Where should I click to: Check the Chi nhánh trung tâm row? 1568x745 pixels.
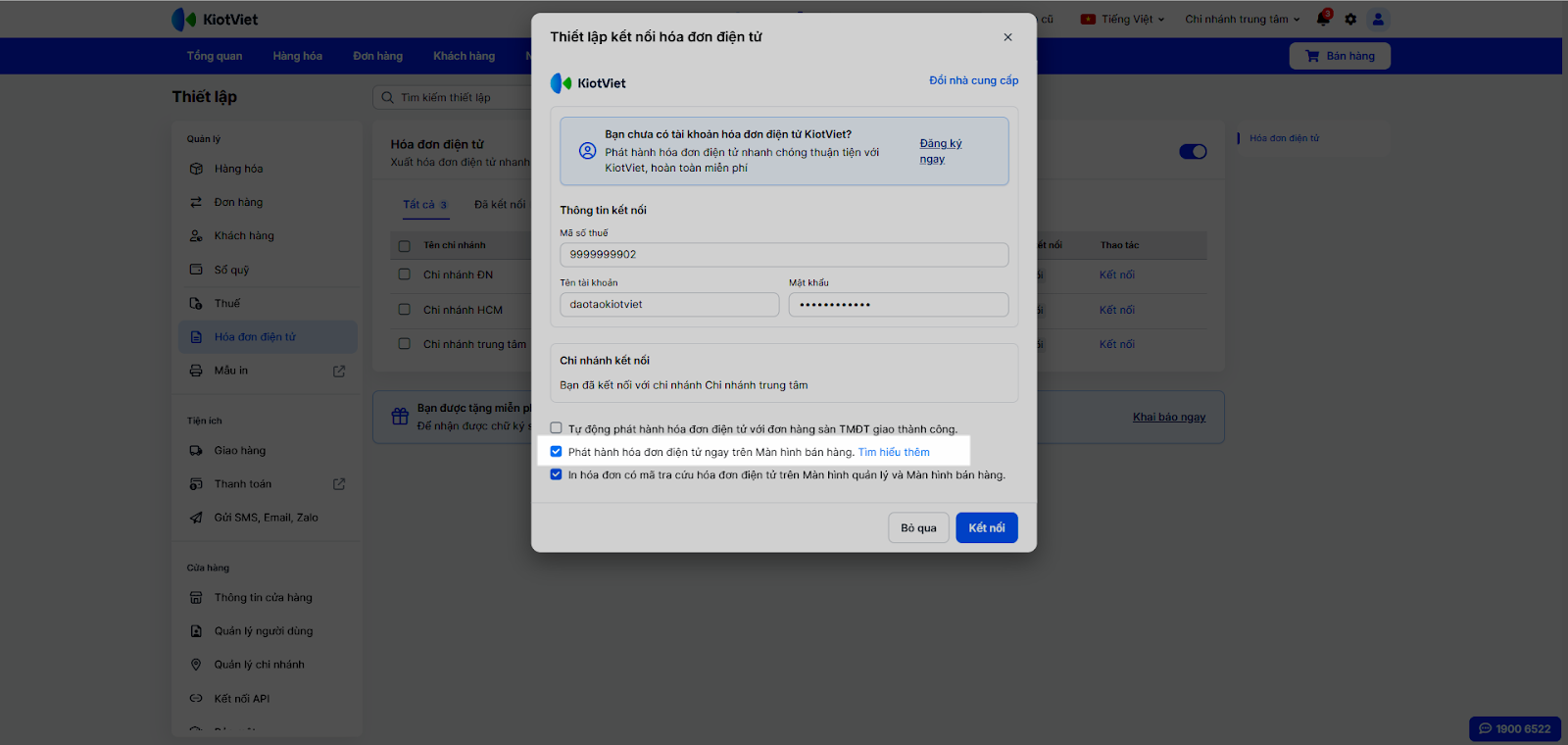[x=404, y=344]
